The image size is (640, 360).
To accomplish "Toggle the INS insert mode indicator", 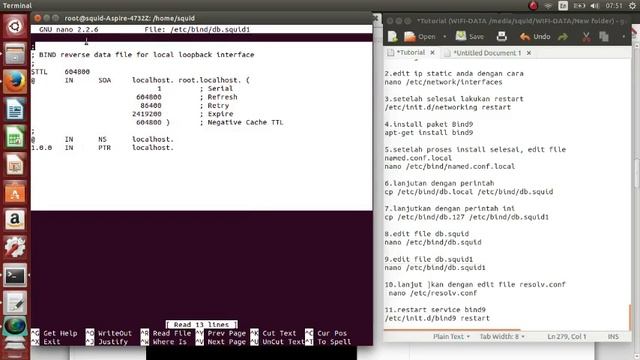I will point(613,337).
